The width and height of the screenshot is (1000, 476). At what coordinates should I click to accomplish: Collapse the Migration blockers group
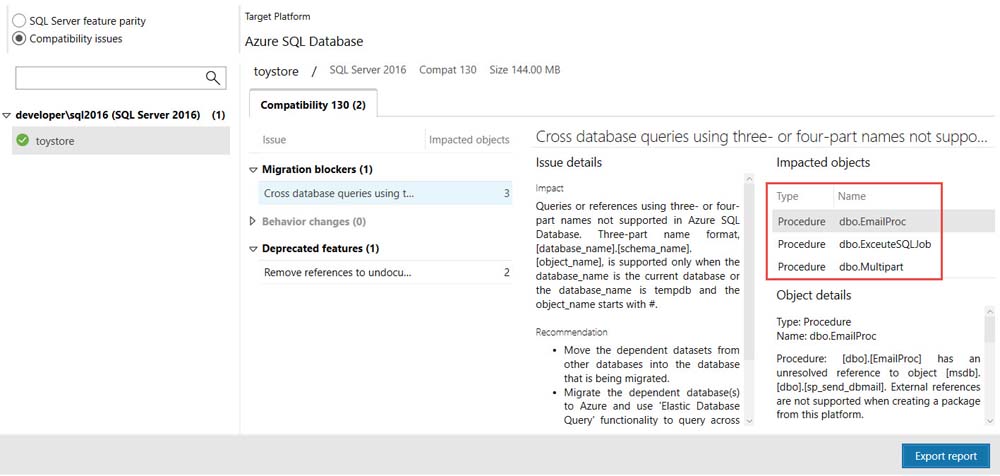tap(253, 170)
